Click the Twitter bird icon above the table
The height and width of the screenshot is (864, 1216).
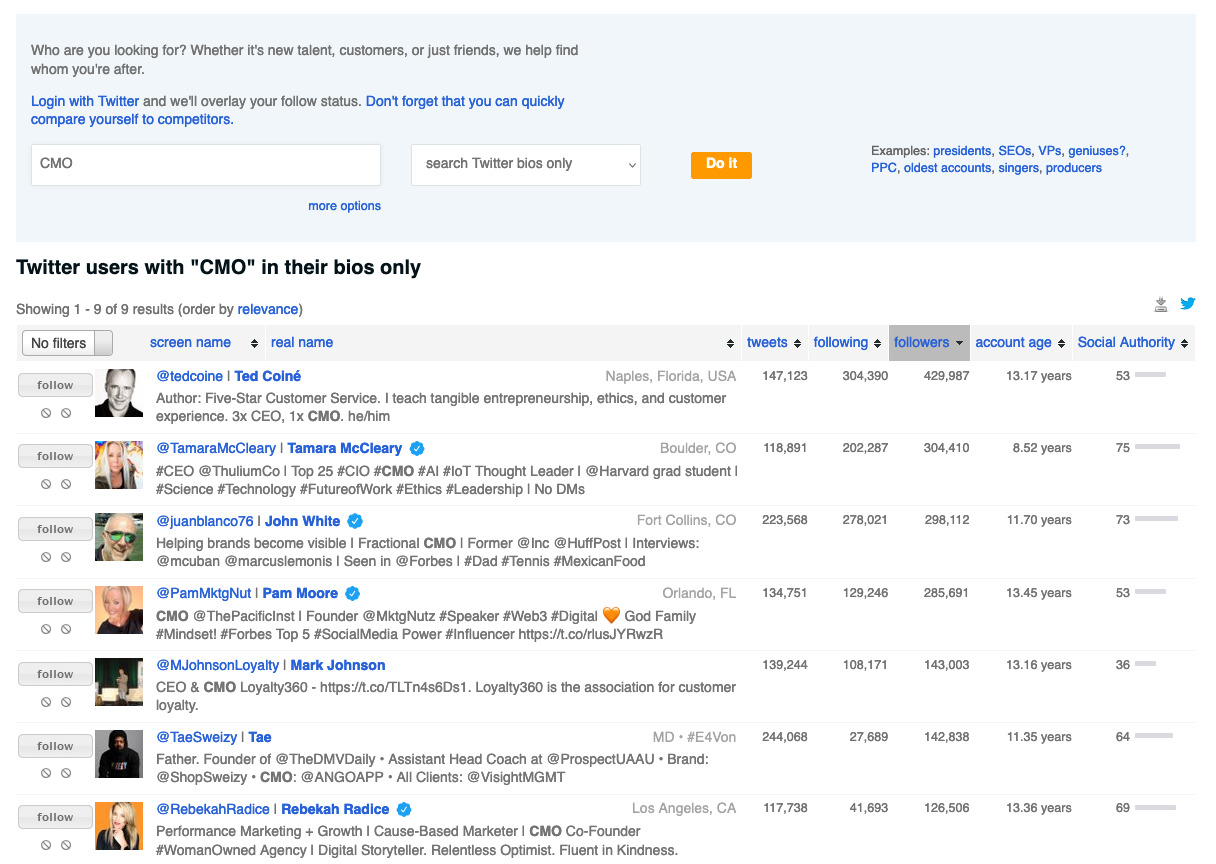(x=1188, y=304)
